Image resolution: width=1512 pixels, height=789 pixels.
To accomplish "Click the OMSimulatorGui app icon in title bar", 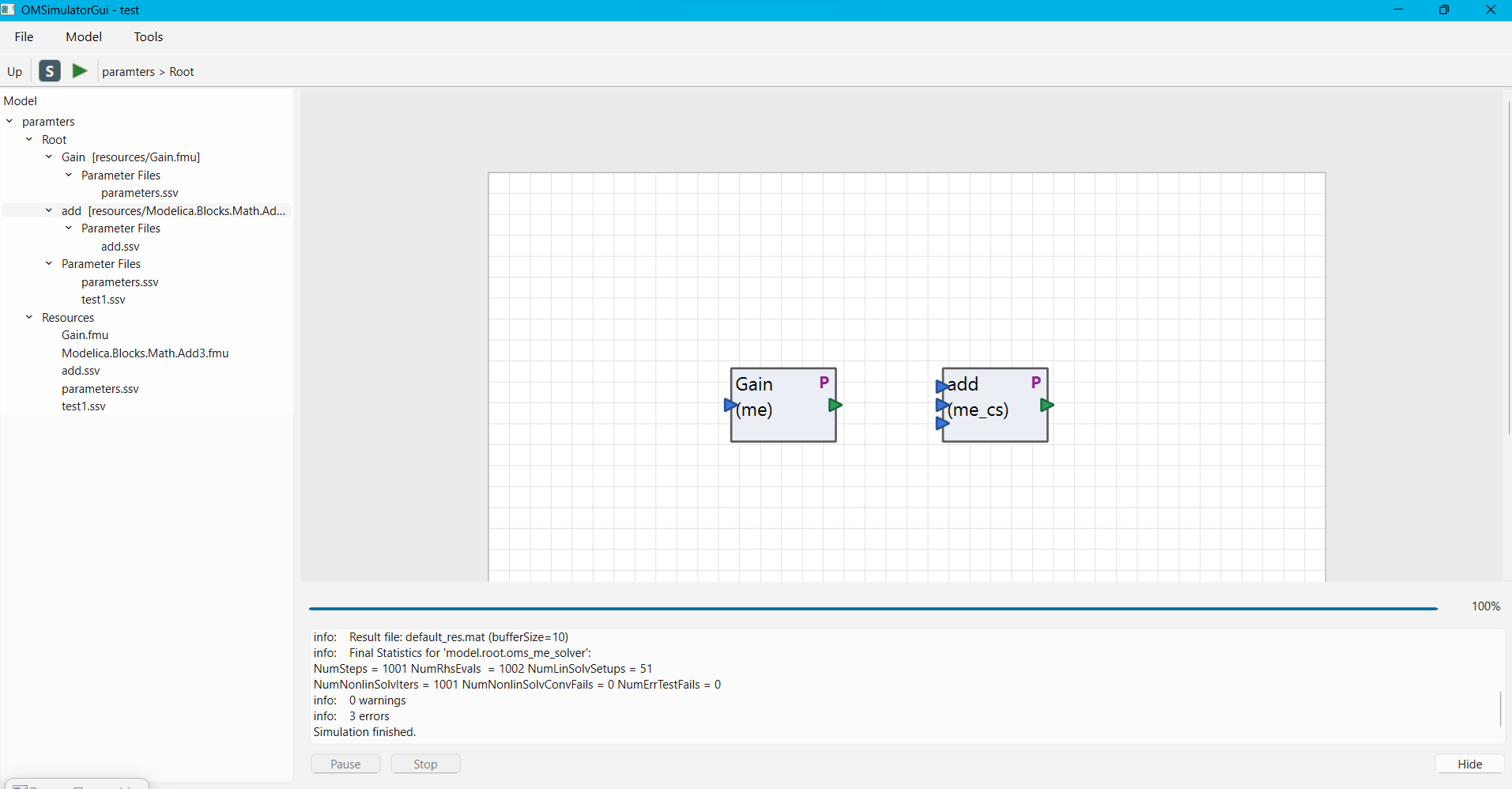I will coord(8,9).
